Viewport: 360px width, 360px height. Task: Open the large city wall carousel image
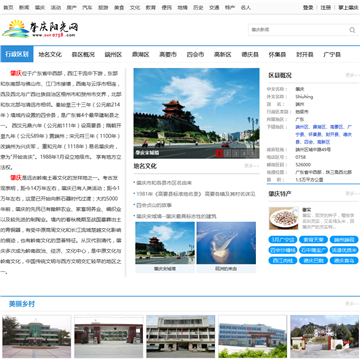(196, 113)
